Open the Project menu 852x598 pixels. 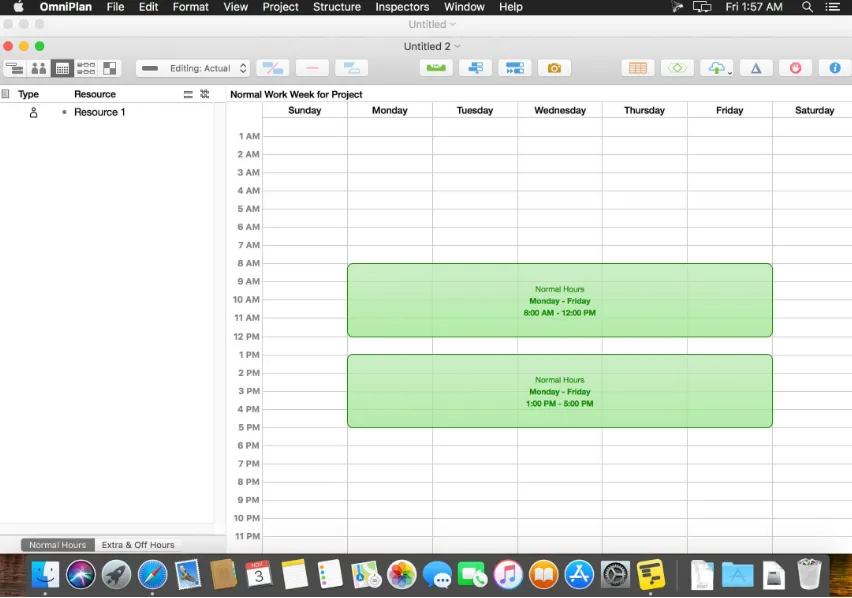pos(280,7)
